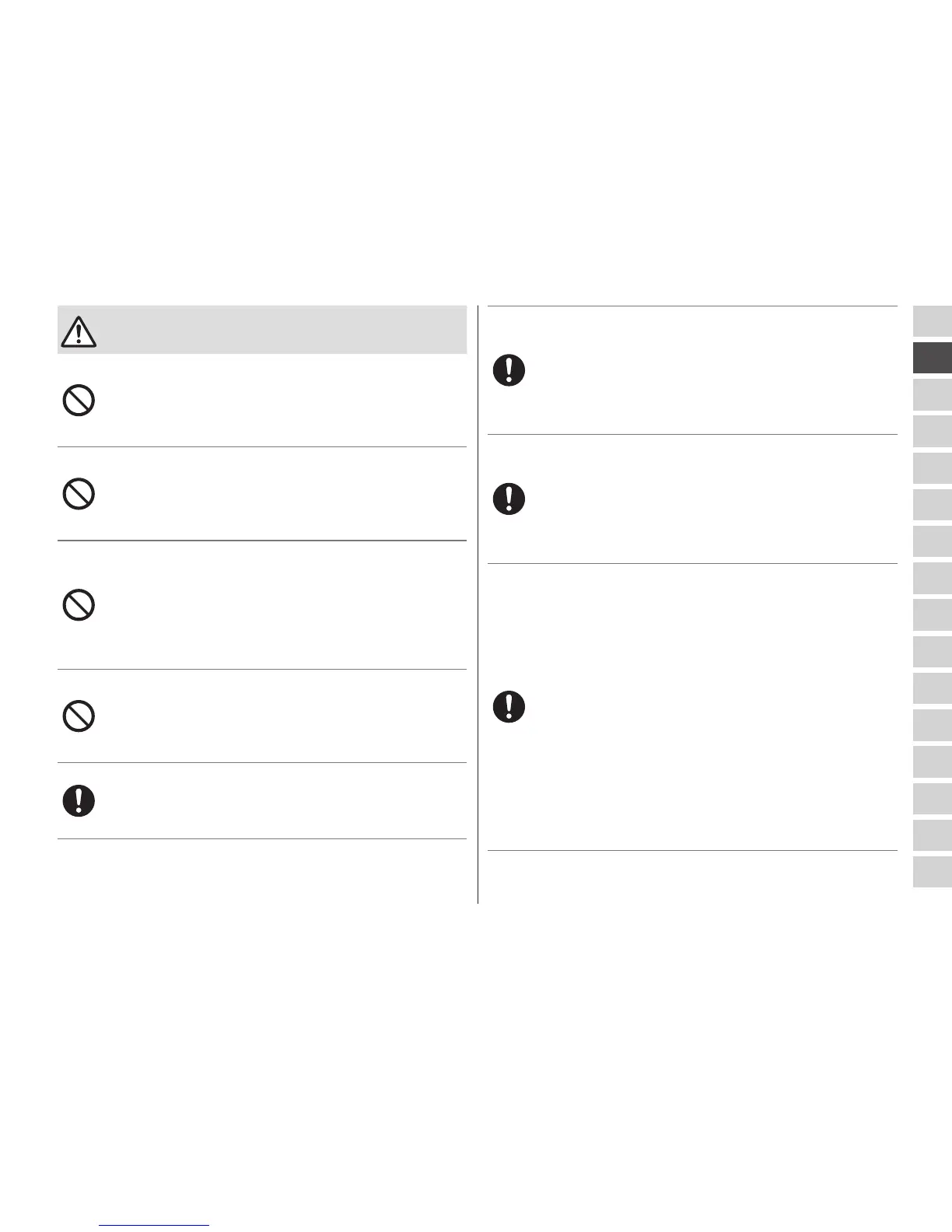Select the fourth side tab from top
952x1232 pixels.
[932, 431]
